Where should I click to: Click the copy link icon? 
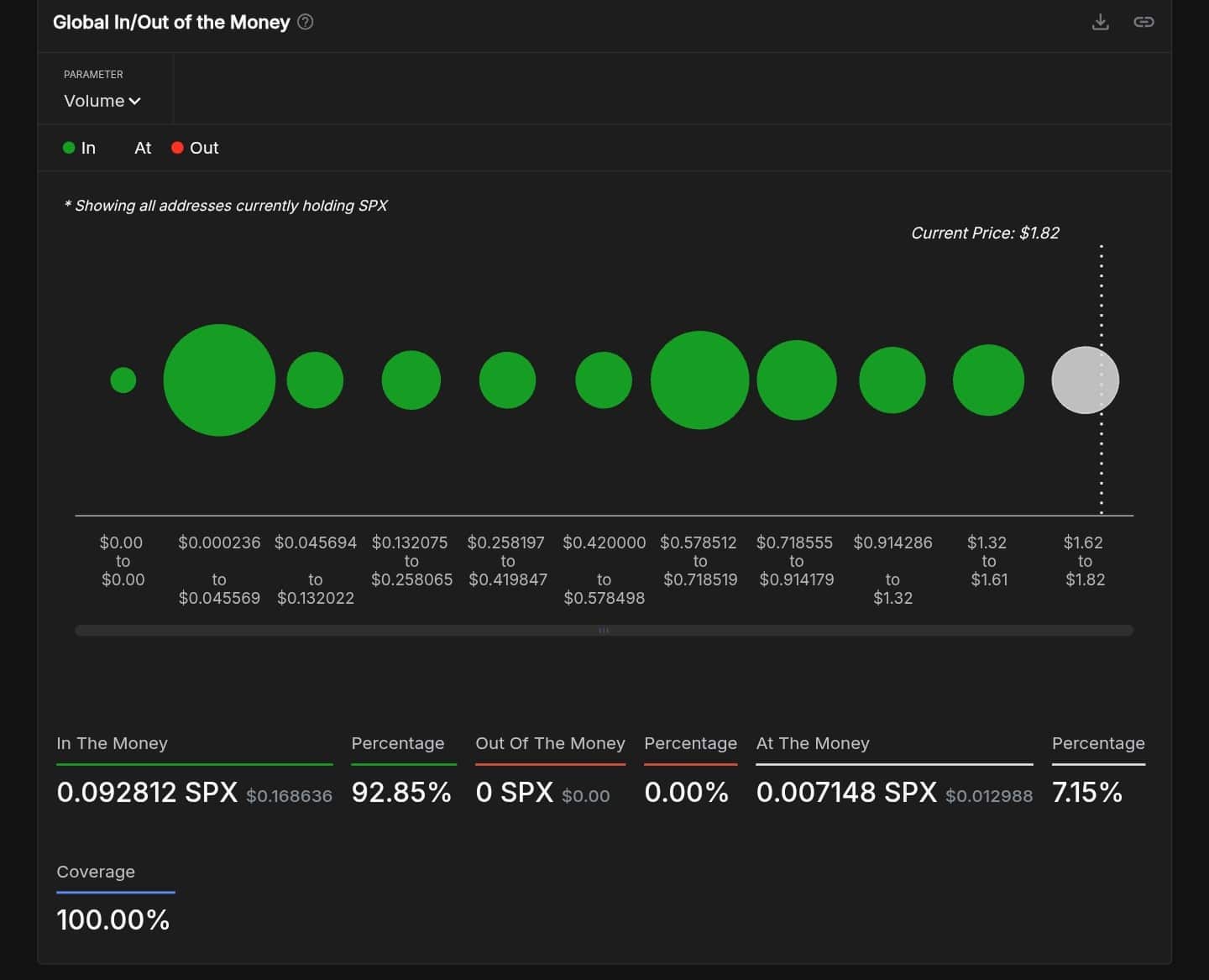(x=1144, y=23)
